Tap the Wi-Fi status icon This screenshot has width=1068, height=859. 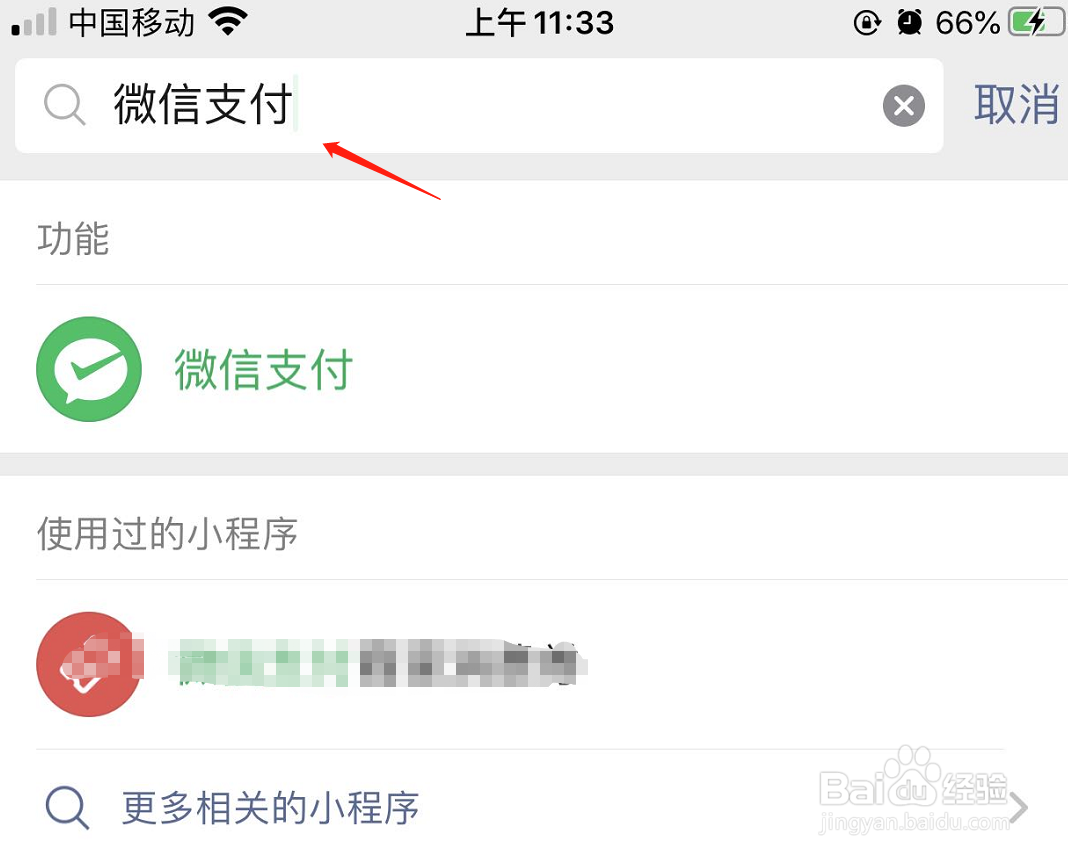[x=227, y=22]
